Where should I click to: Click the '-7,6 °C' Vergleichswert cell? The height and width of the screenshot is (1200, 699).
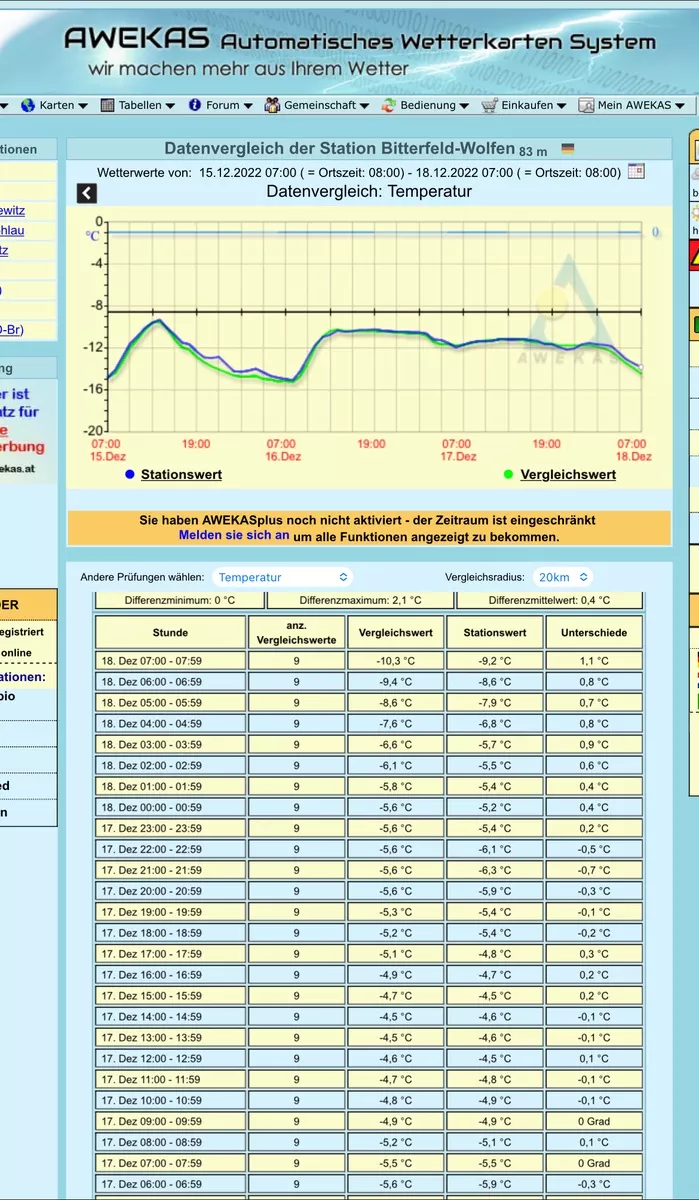(395, 724)
